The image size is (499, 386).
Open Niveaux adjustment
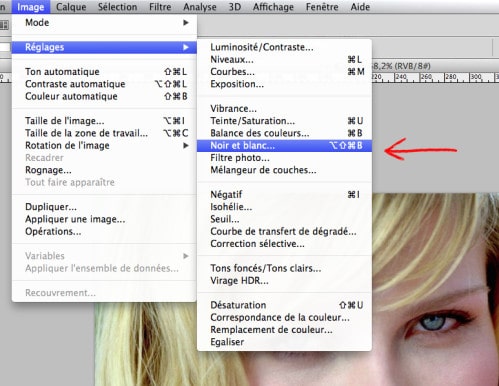pyautogui.click(x=284, y=60)
